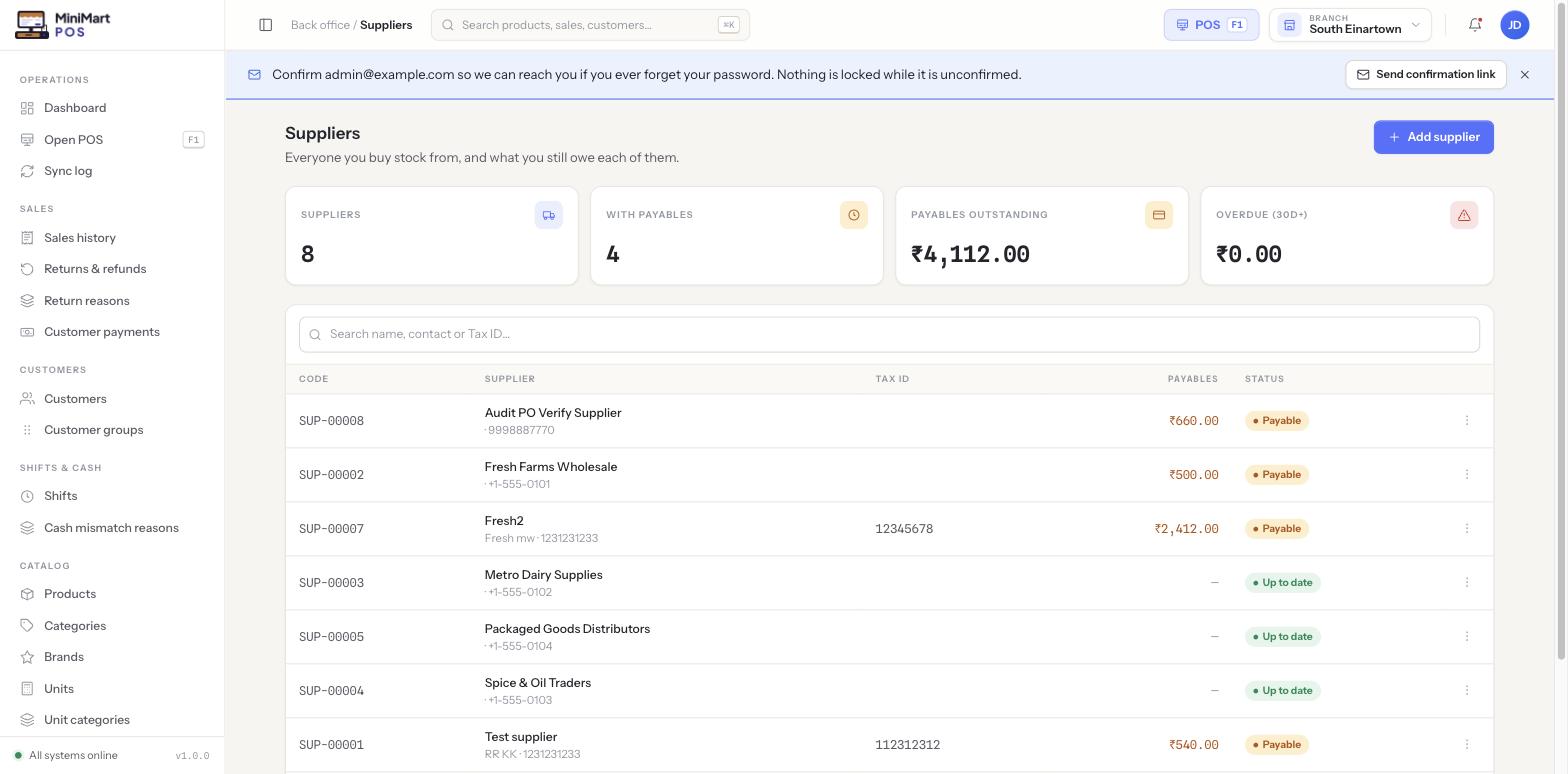
Task: Click the global product search field
Action: (x=590, y=25)
